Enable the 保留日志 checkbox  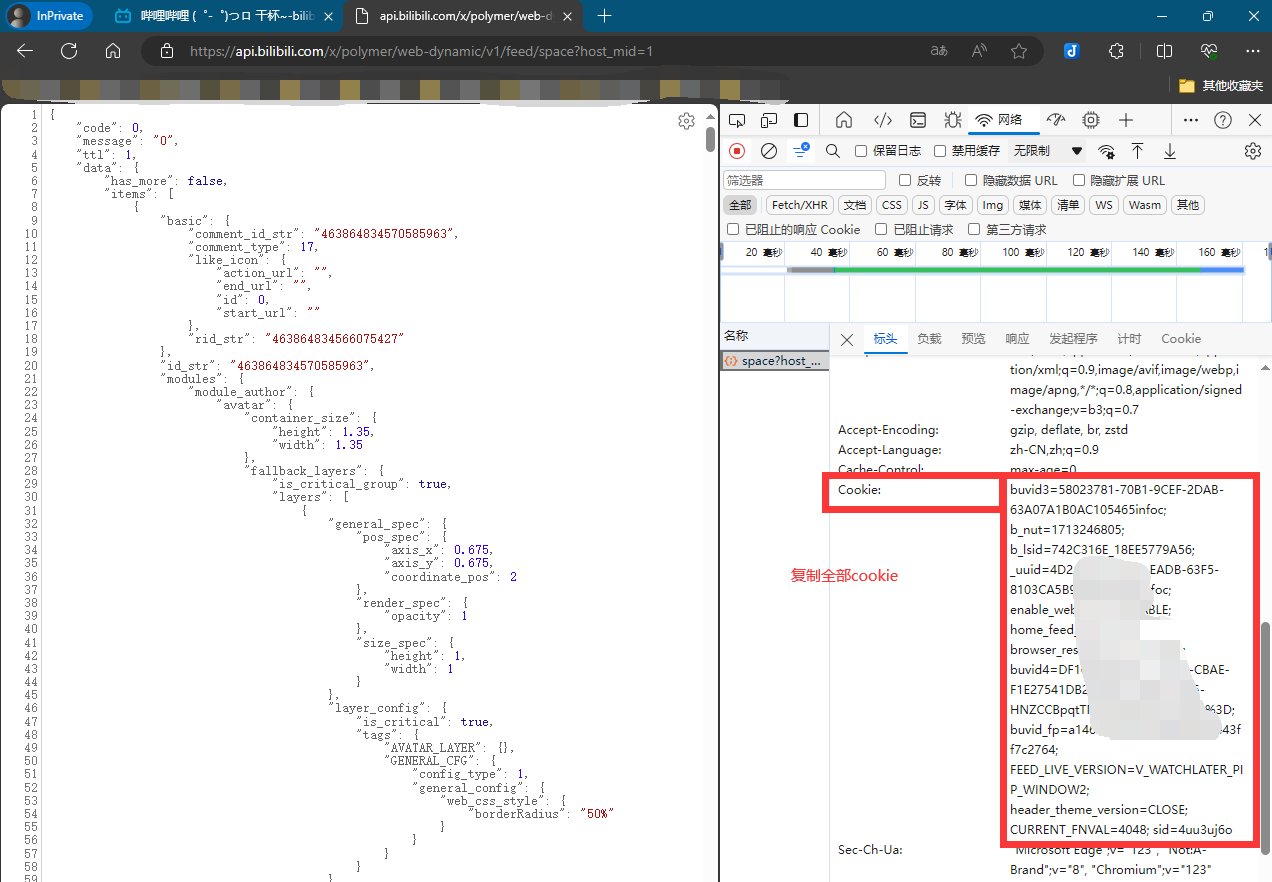point(861,151)
